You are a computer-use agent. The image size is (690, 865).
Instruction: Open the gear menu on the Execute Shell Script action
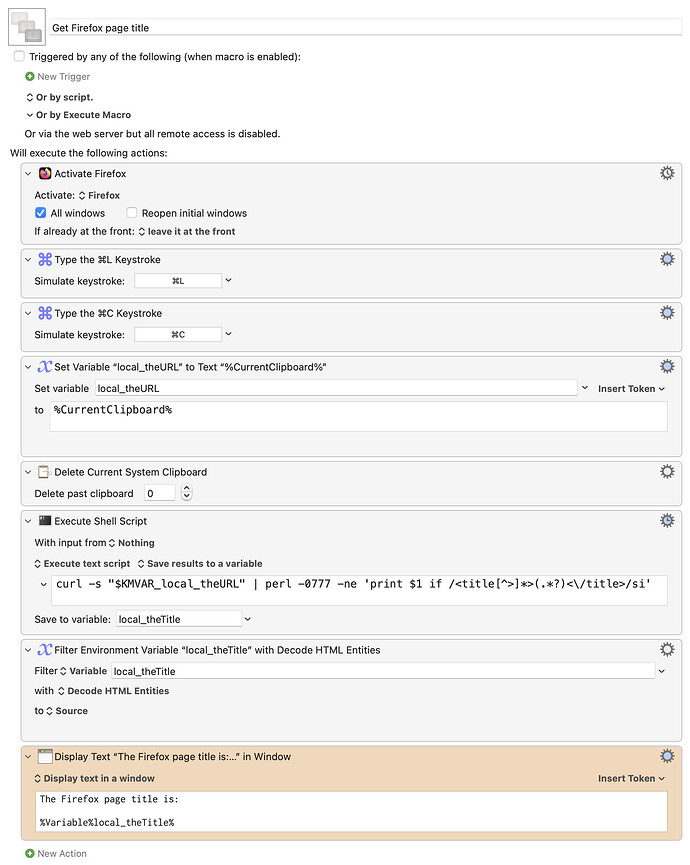667,520
